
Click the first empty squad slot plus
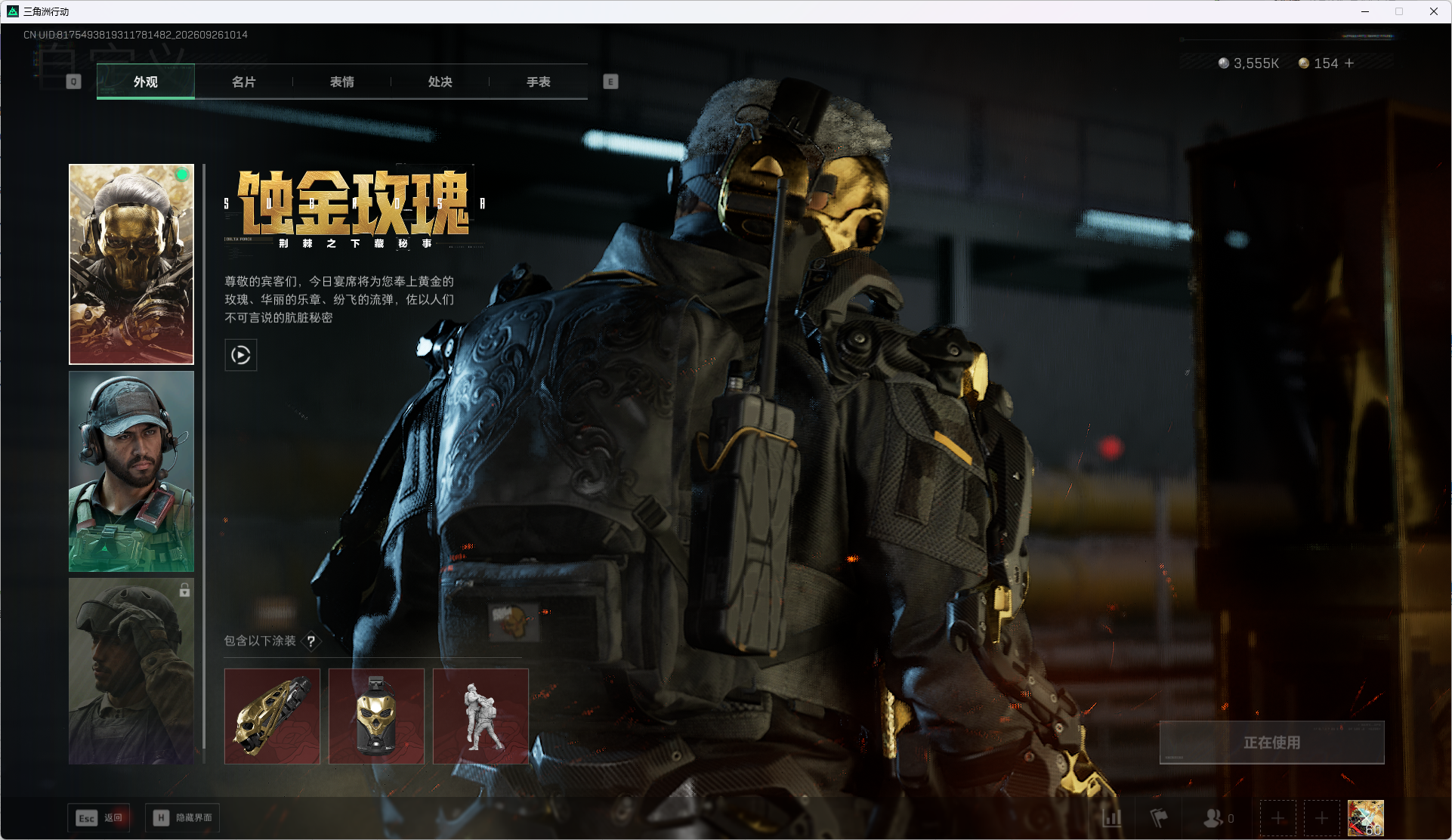(1278, 818)
